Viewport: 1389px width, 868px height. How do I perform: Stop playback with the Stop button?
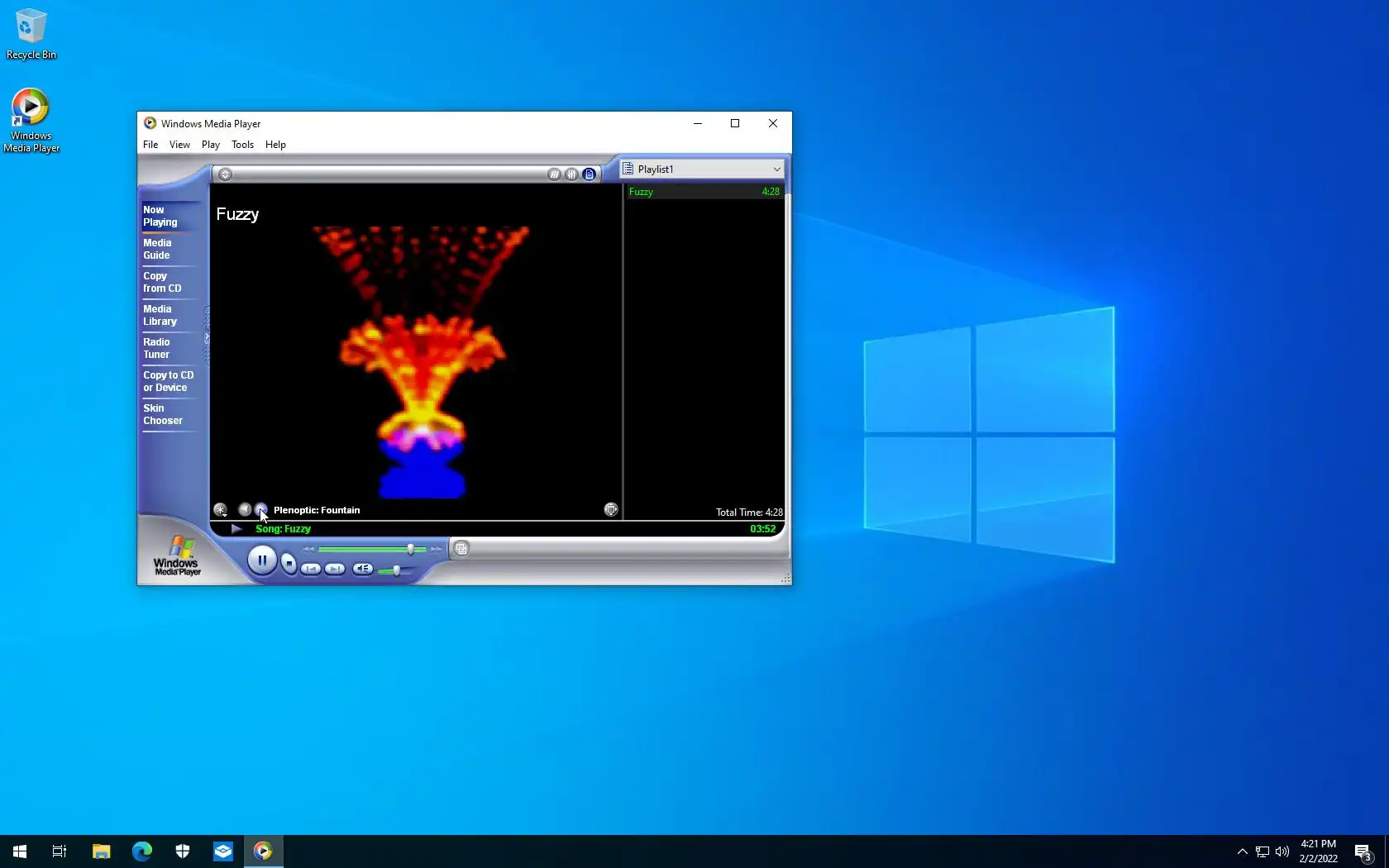289,564
